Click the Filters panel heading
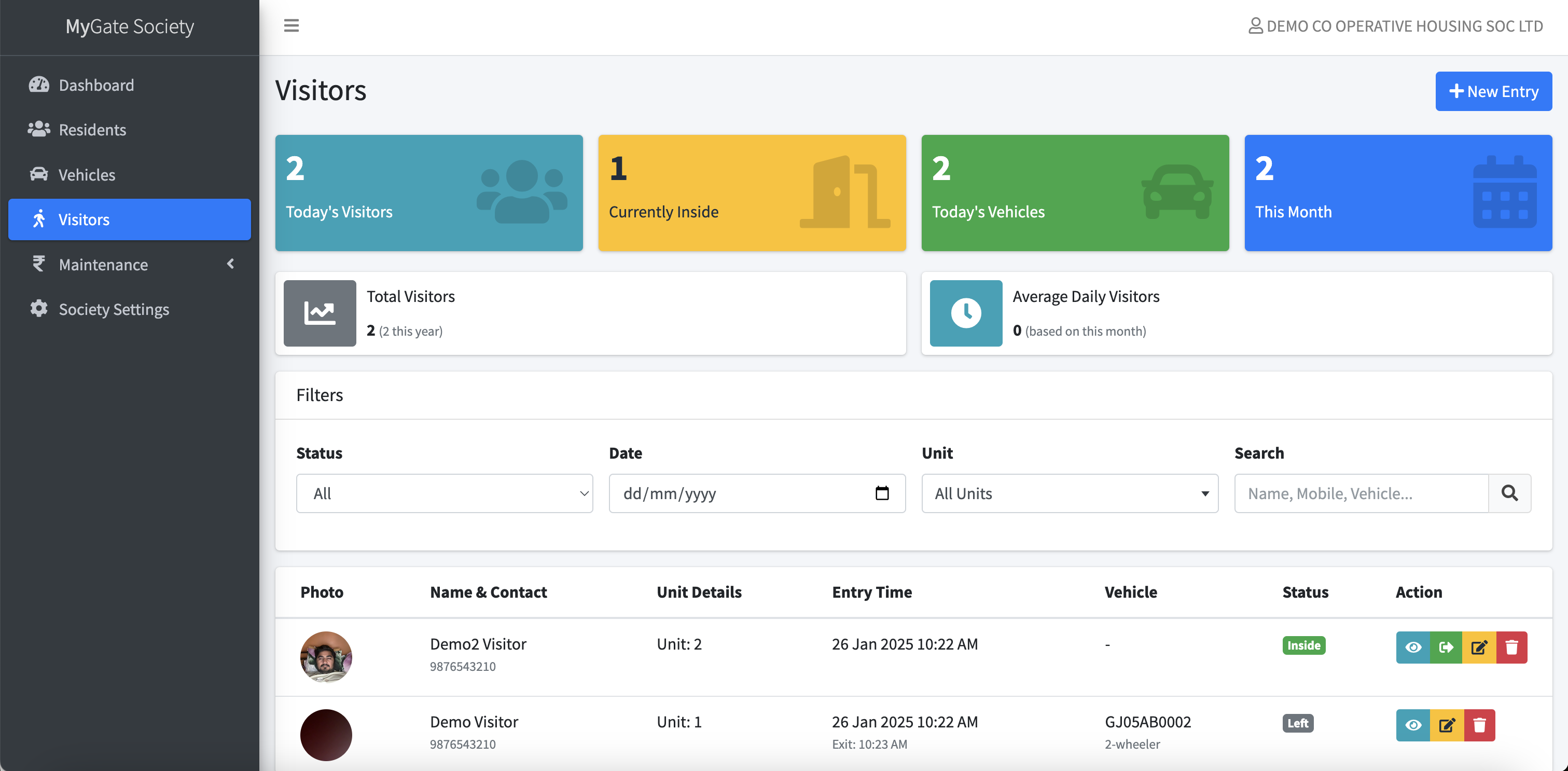 pyautogui.click(x=320, y=395)
